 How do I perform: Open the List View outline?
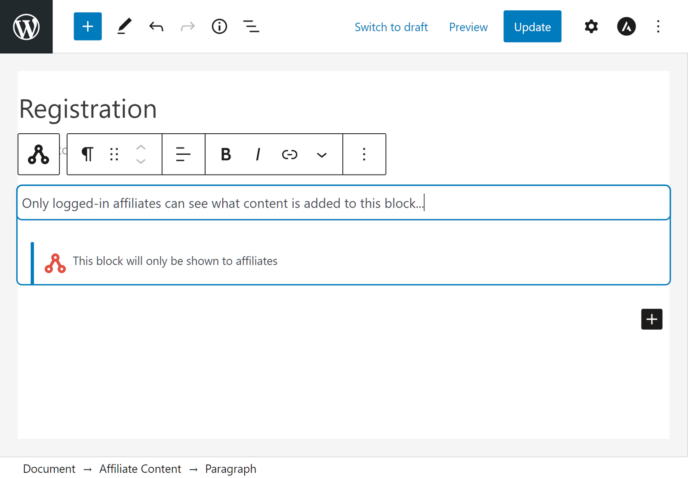click(251, 27)
